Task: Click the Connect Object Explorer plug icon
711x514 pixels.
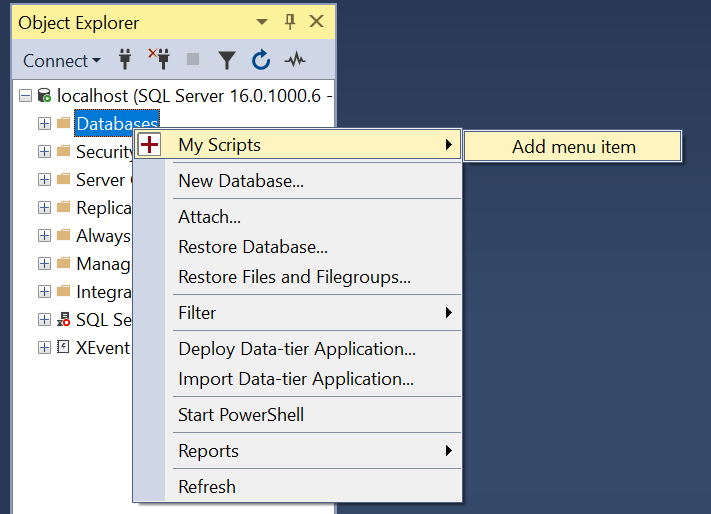Action: pyautogui.click(x=125, y=59)
